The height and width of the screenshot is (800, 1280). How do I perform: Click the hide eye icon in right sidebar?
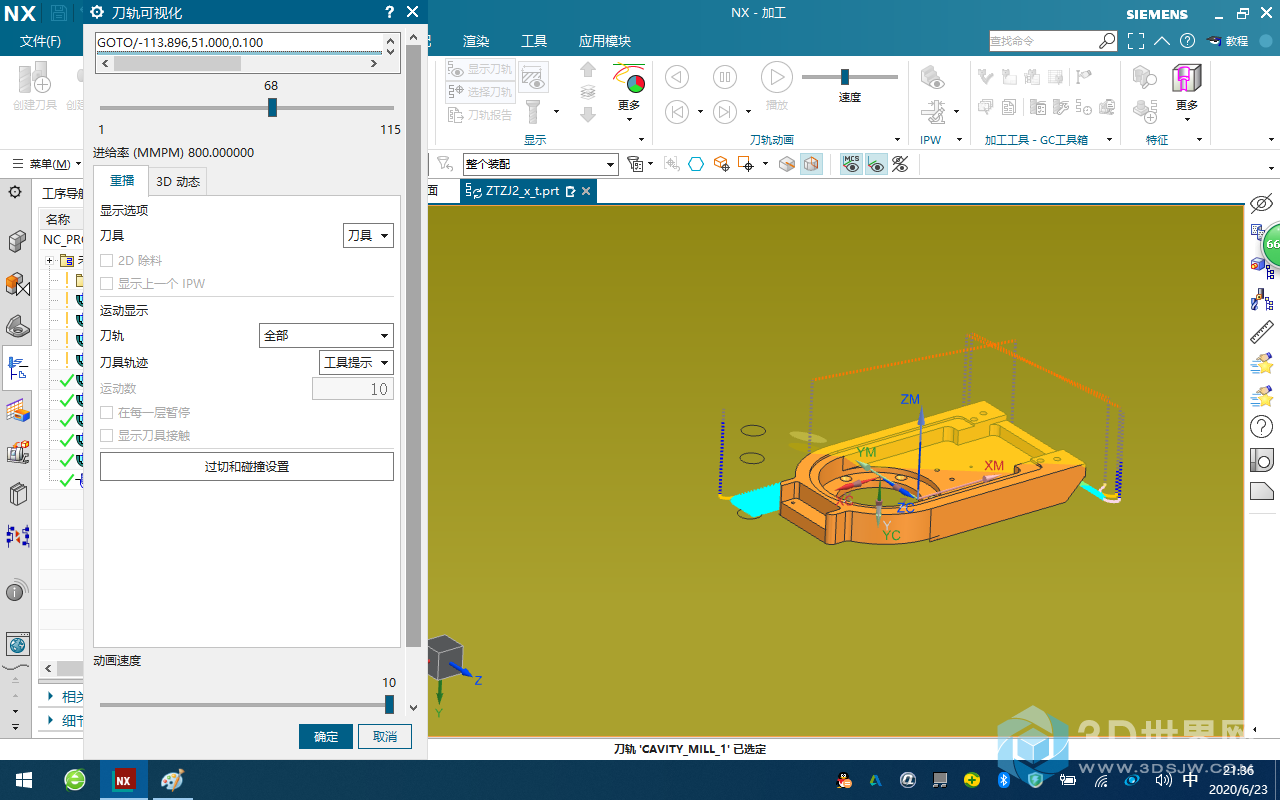pyautogui.click(x=1261, y=204)
